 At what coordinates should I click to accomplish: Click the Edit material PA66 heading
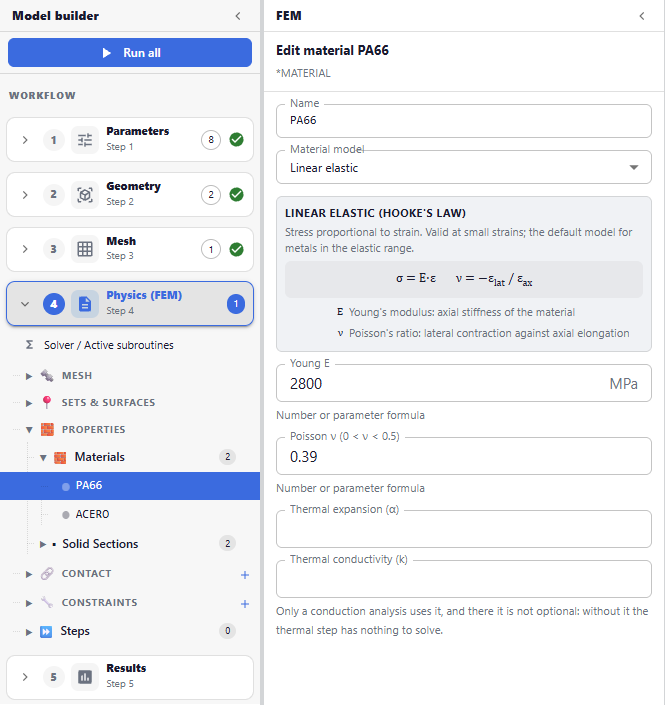pos(332,50)
